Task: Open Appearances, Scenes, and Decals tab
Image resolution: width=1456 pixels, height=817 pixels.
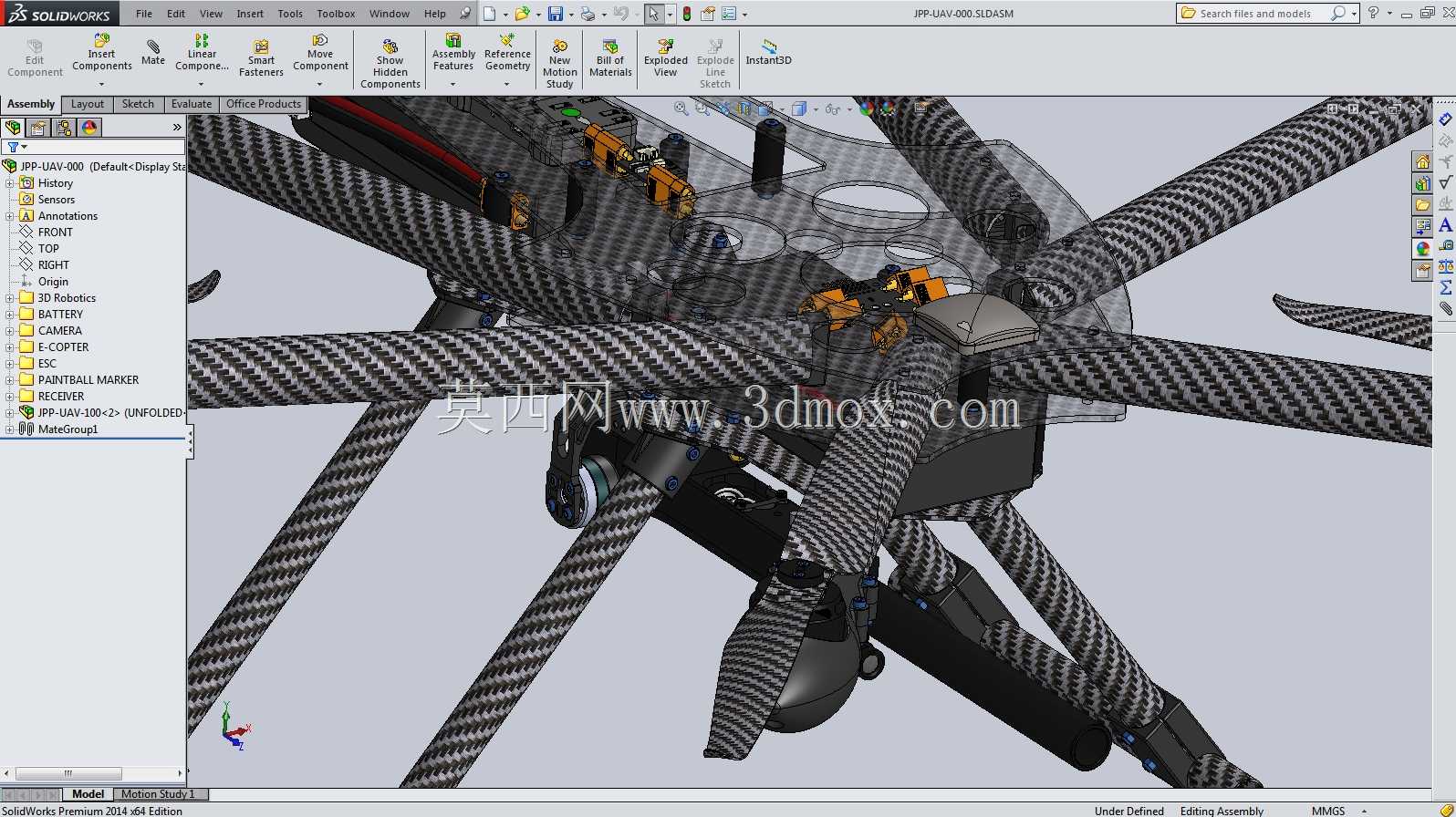Action: pyautogui.click(x=1422, y=249)
